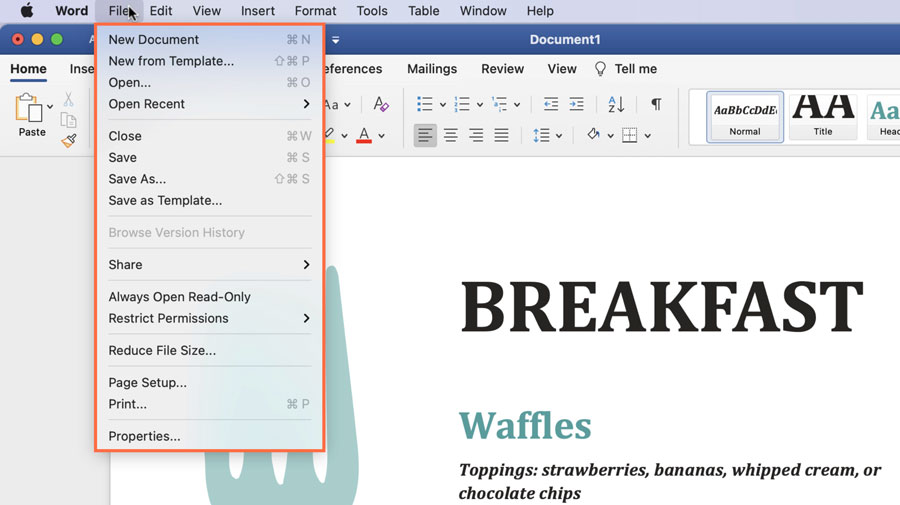The image size is (900, 505).
Task: Choose Print... from File menu
Action: pyautogui.click(x=210, y=404)
